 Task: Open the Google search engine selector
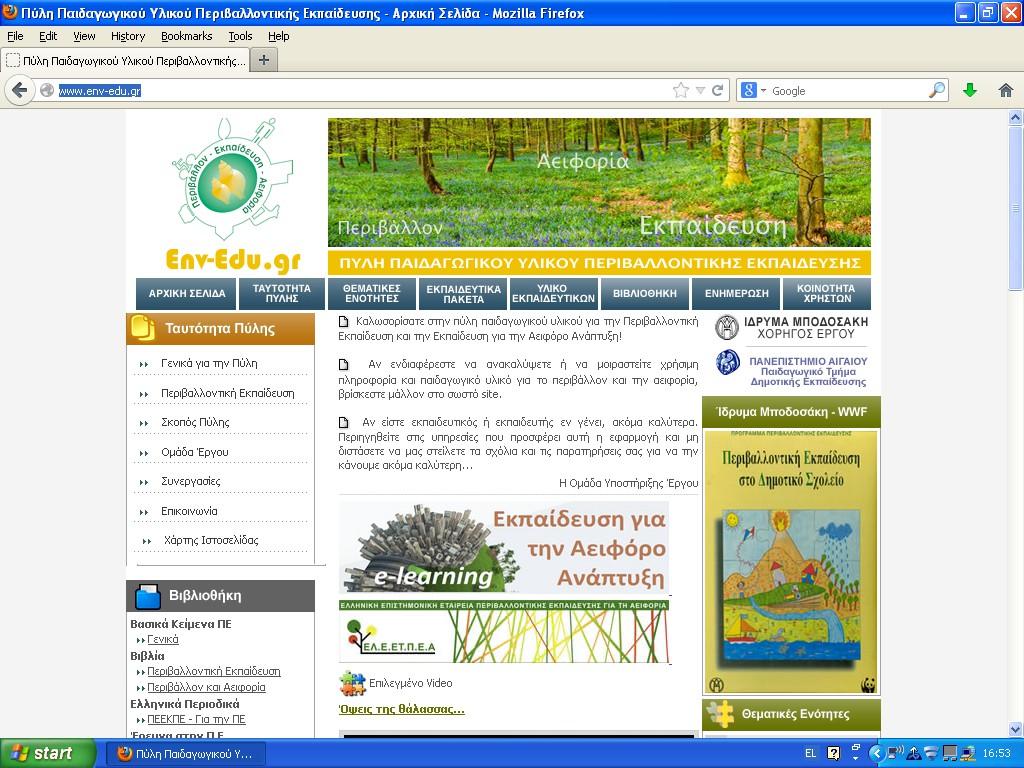753,90
